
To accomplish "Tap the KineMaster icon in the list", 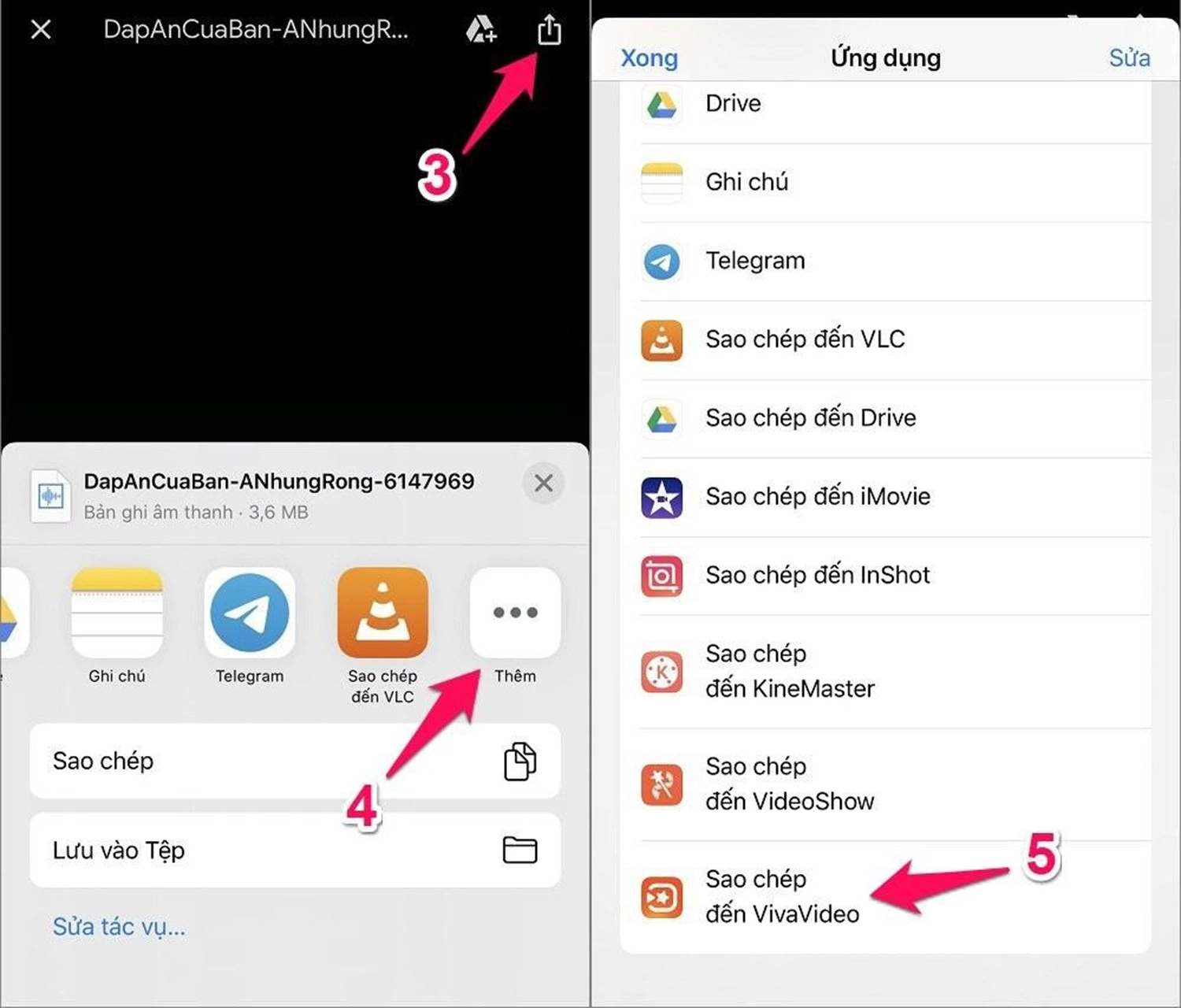I will click(662, 672).
